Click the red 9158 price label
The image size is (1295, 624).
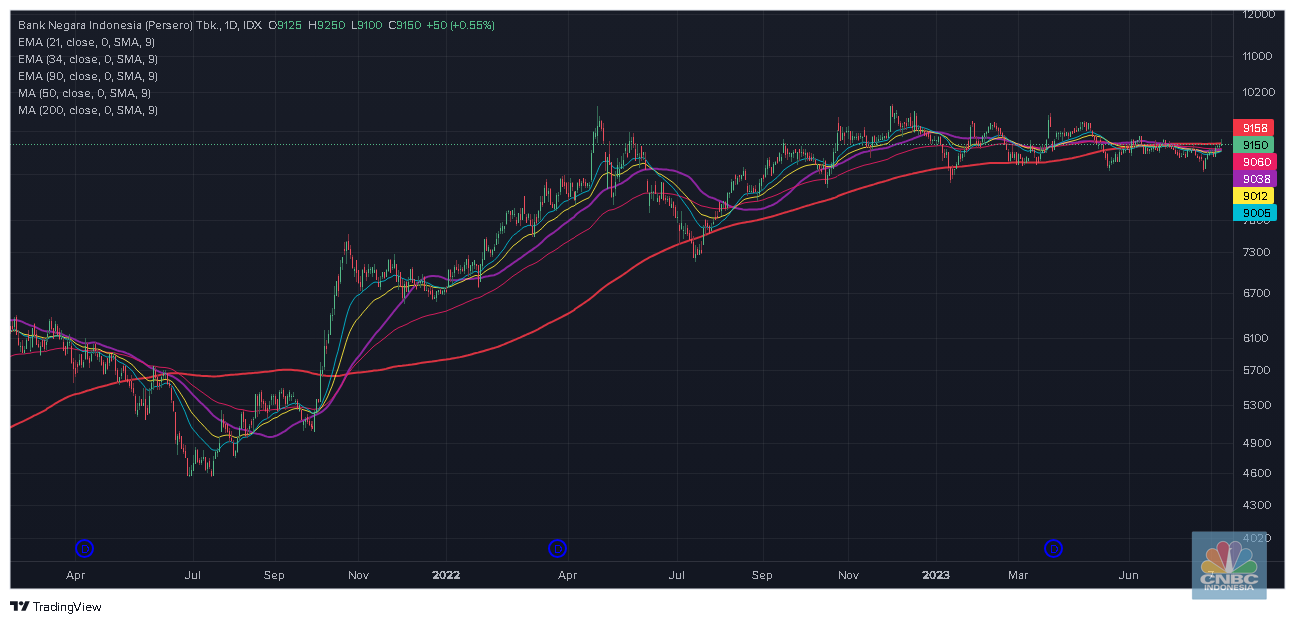1254,128
